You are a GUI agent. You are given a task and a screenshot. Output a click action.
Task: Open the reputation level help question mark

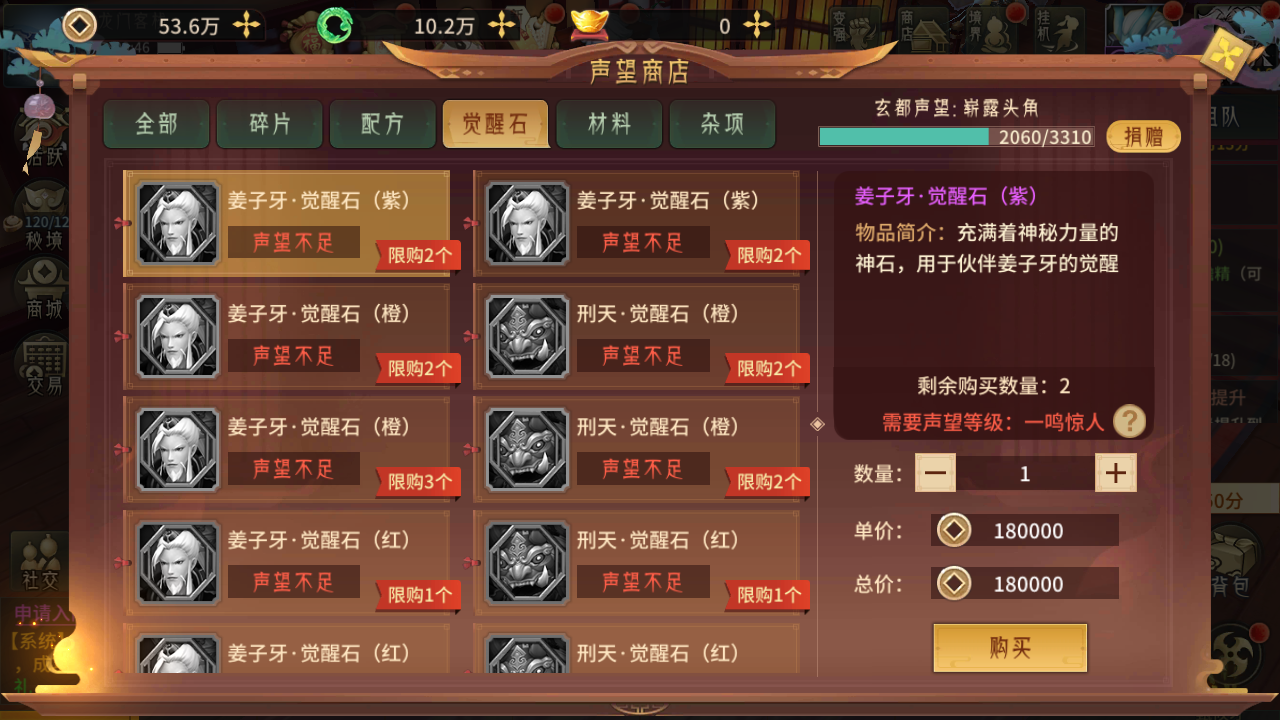[x=1129, y=421]
